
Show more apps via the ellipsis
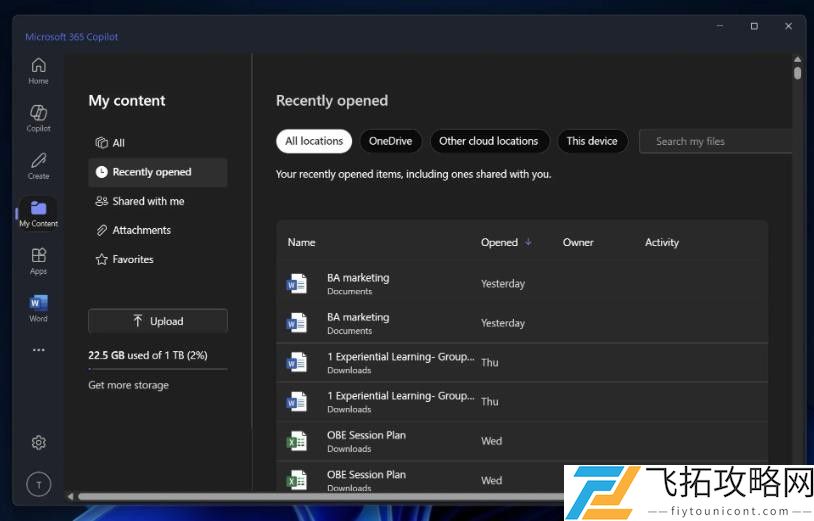click(38, 350)
